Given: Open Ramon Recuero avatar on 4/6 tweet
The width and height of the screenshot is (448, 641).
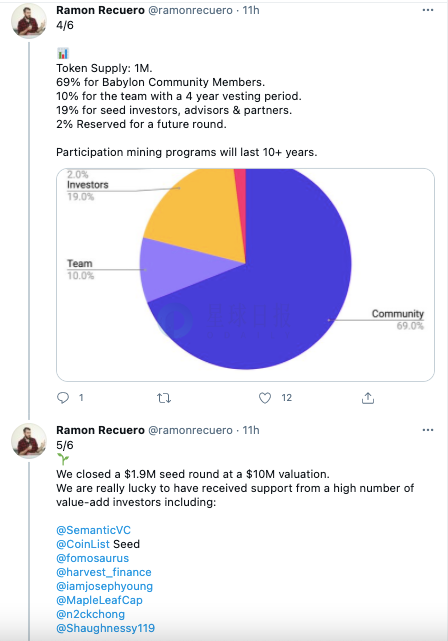Looking at the screenshot, I should pyautogui.click(x=29, y=21).
